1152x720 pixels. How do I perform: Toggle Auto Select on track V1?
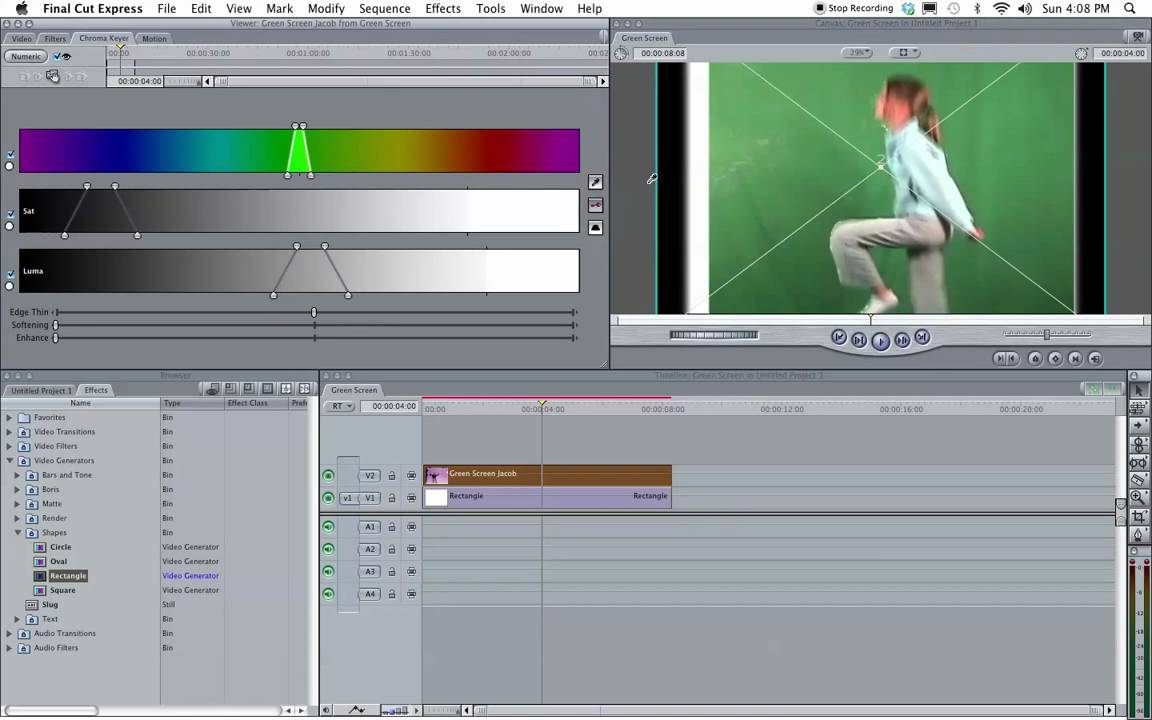point(411,498)
